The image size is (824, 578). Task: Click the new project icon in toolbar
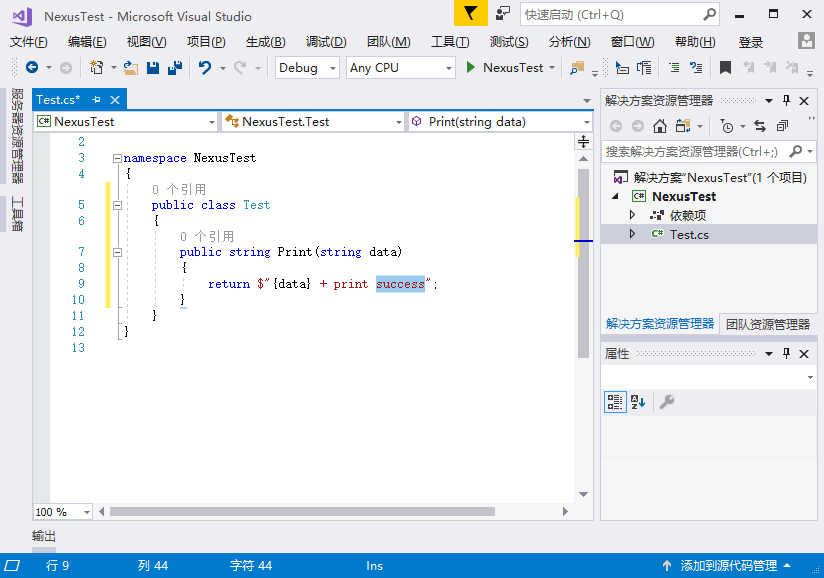tap(97, 67)
